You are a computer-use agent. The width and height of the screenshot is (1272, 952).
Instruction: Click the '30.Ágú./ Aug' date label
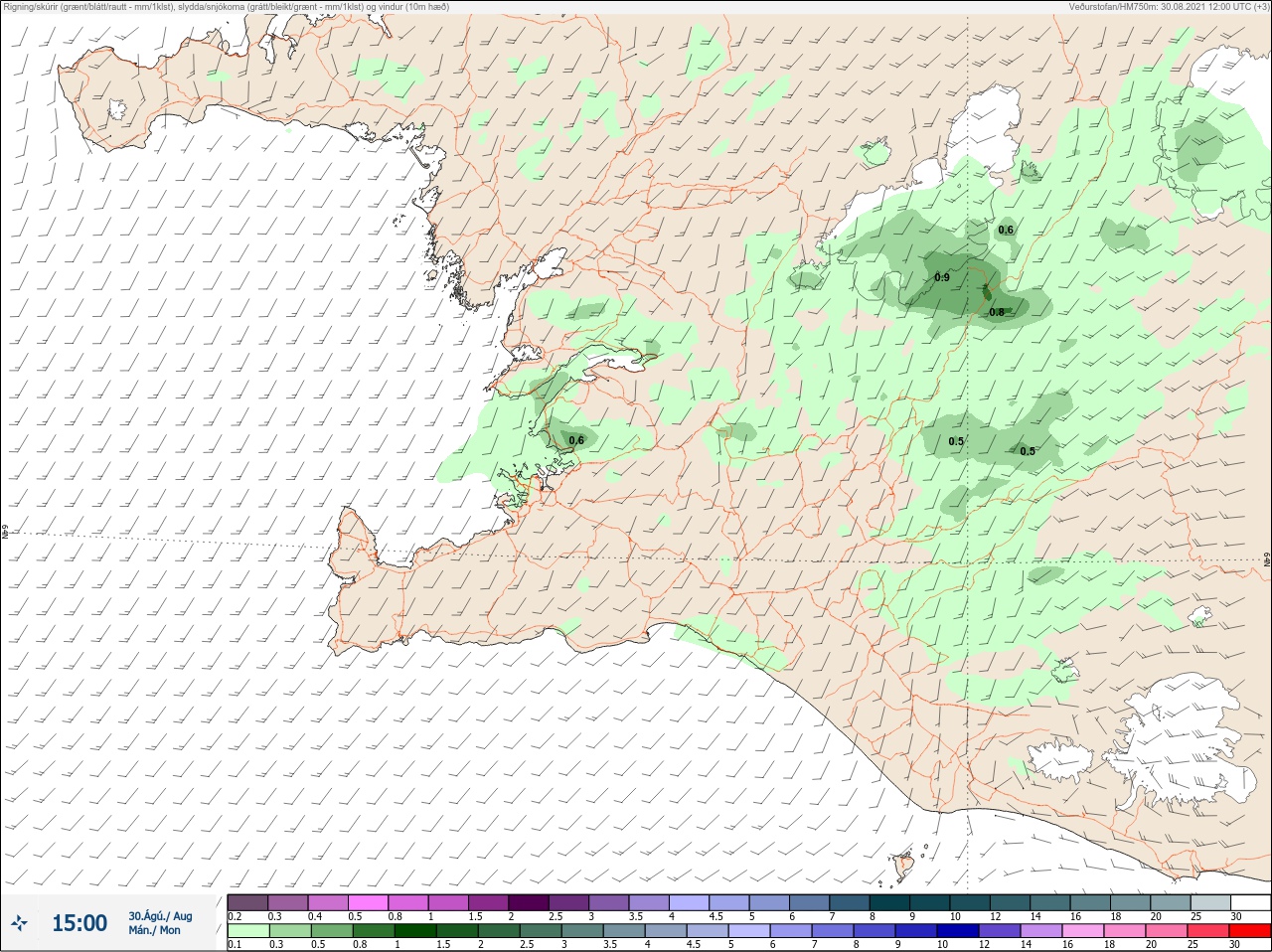pos(160,916)
